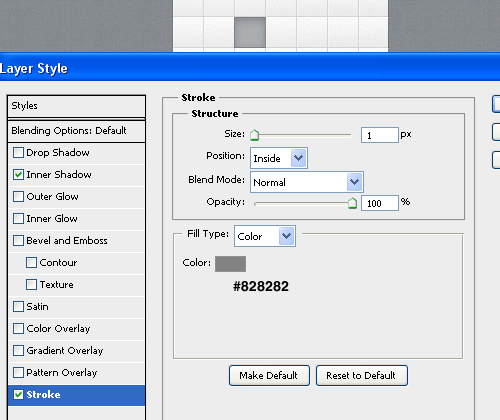Turn on the Texture checkbox

tap(31, 285)
